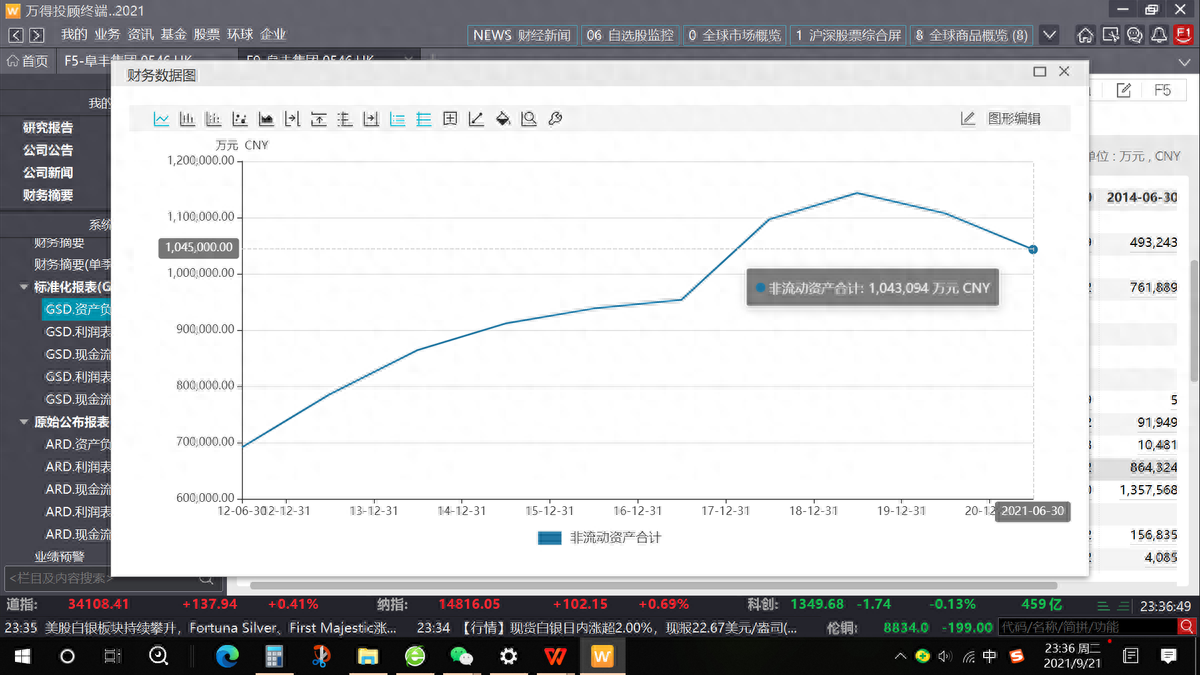Open WeChat from the Windows taskbar
The image size is (1200, 675).
[461, 657]
